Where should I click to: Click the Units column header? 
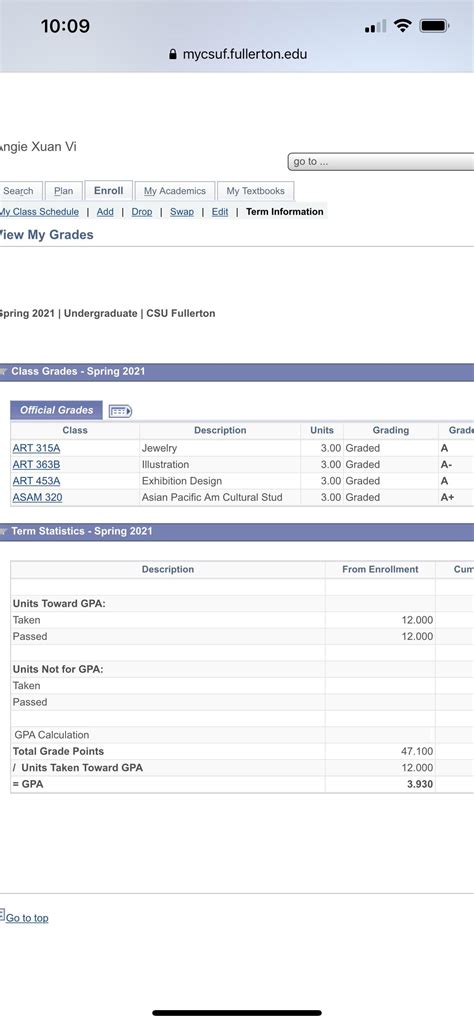click(x=322, y=430)
